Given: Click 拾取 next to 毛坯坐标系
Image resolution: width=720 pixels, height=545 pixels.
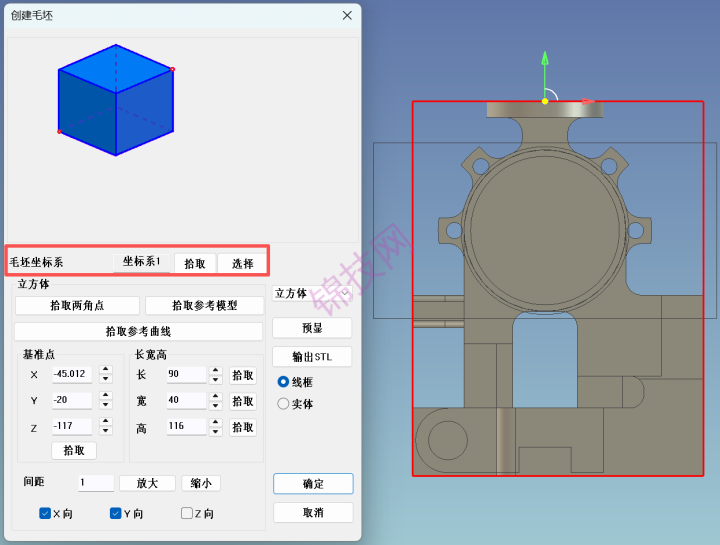Looking at the screenshot, I should pyautogui.click(x=195, y=264).
